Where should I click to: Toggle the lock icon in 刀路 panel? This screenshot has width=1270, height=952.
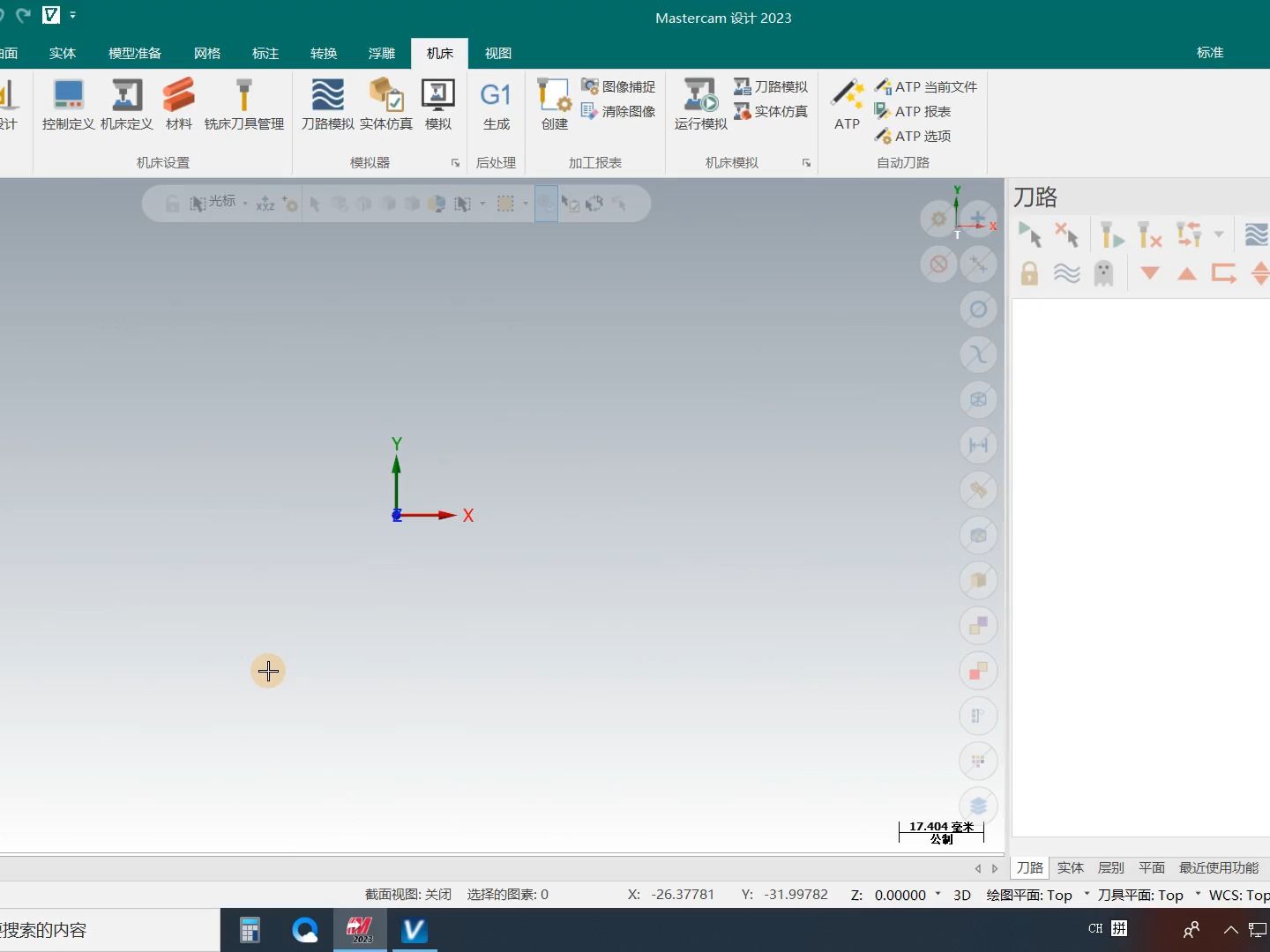(1029, 273)
